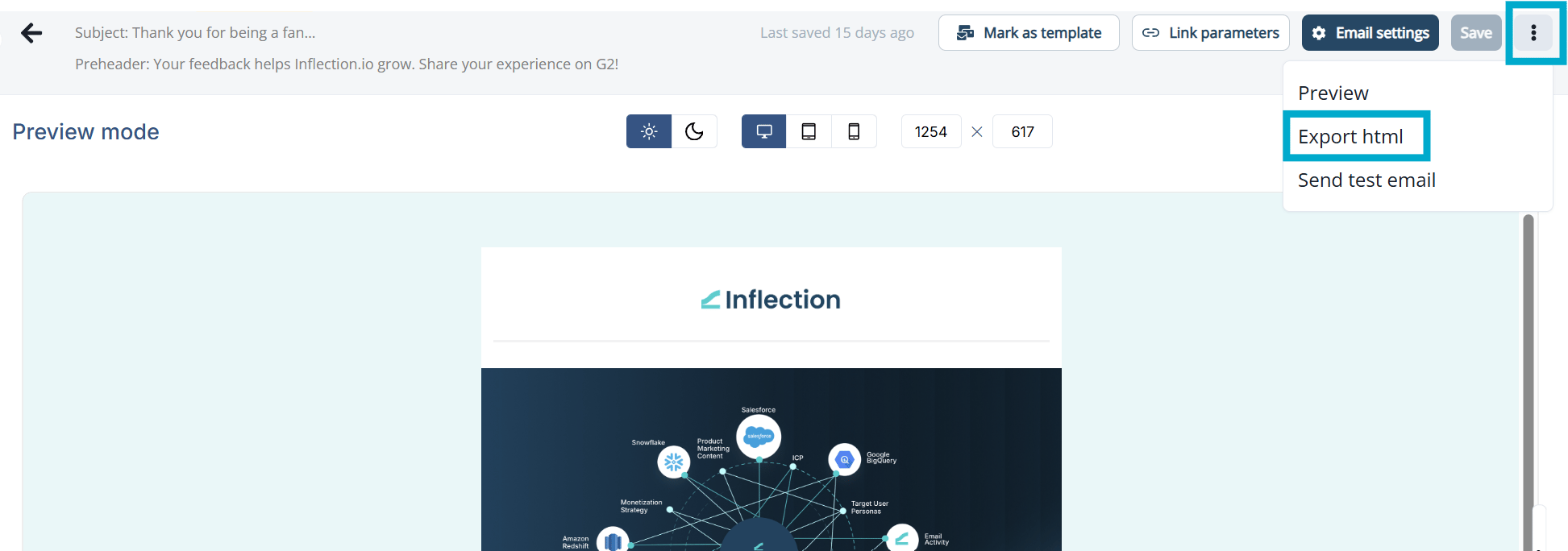Image resolution: width=1568 pixels, height=551 pixels.
Task: Select tablet device preview
Action: [x=809, y=131]
